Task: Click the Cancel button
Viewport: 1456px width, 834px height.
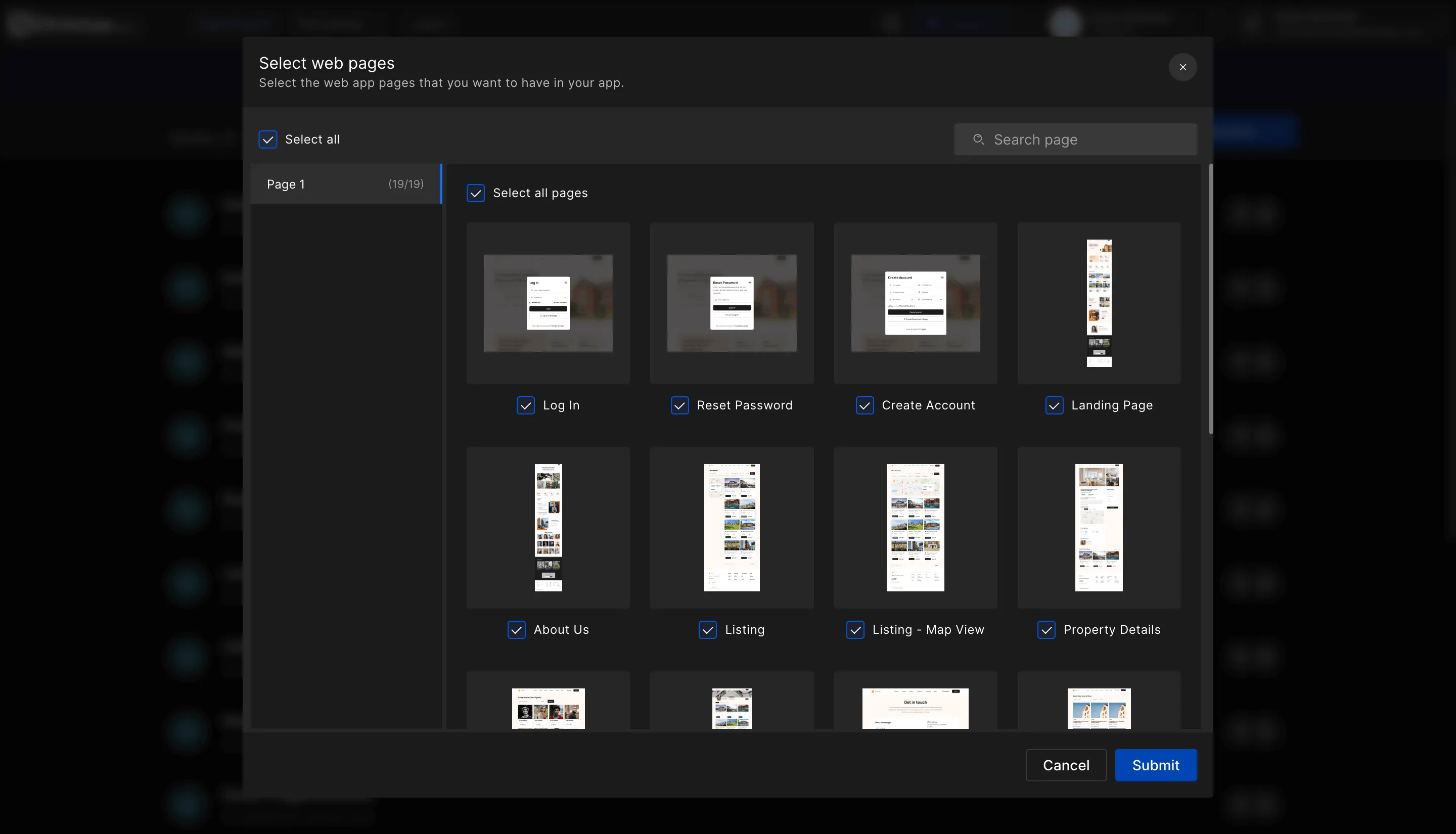Action: click(1065, 765)
